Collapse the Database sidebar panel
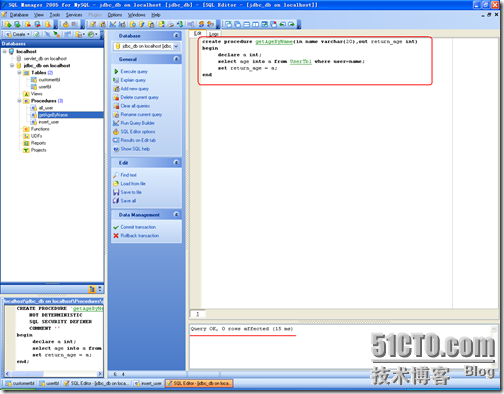 tap(176, 36)
